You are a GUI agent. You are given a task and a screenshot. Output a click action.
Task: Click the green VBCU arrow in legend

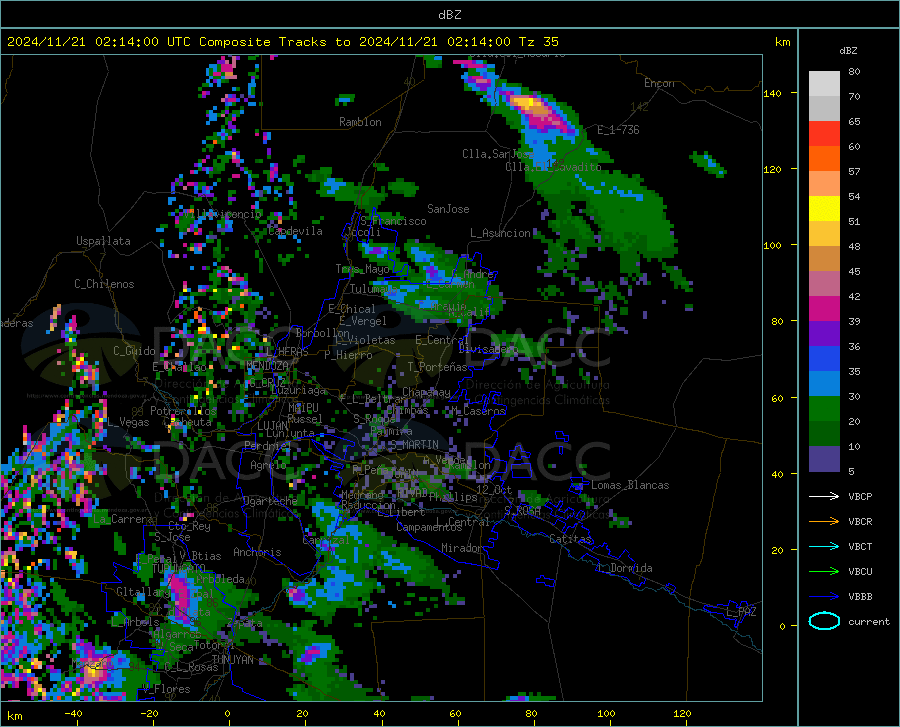click(824, 571)
